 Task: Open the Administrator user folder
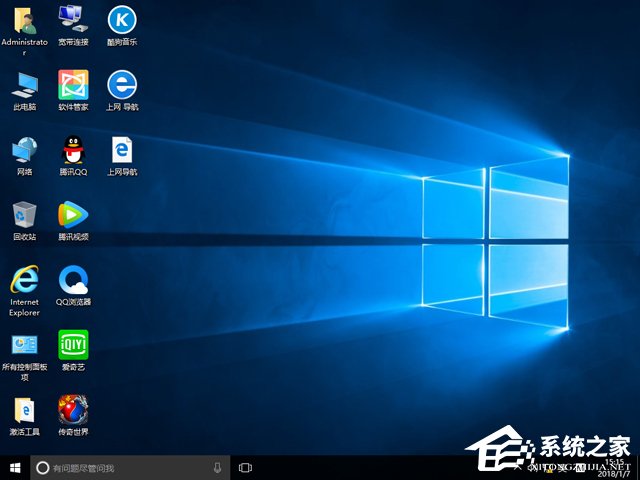(x=24, y=20)
